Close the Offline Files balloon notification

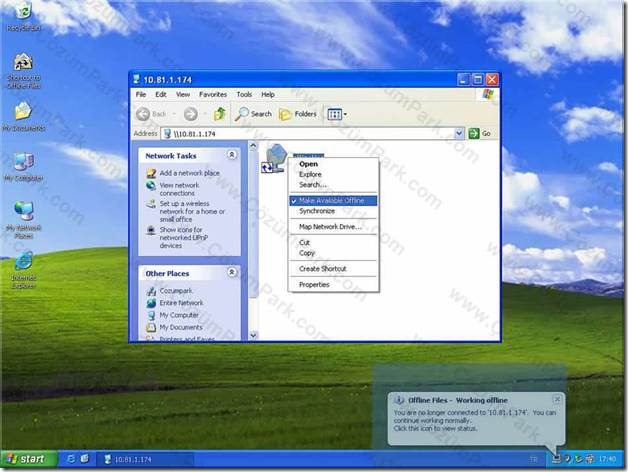tap(557, 399)
